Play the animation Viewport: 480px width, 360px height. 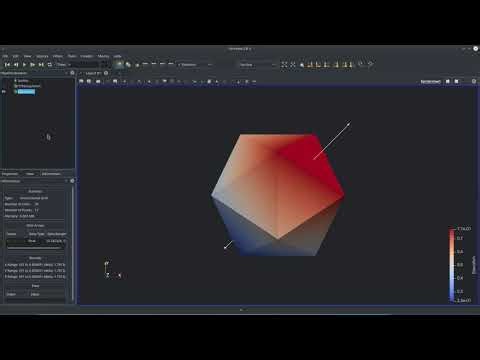click(24, 65)
